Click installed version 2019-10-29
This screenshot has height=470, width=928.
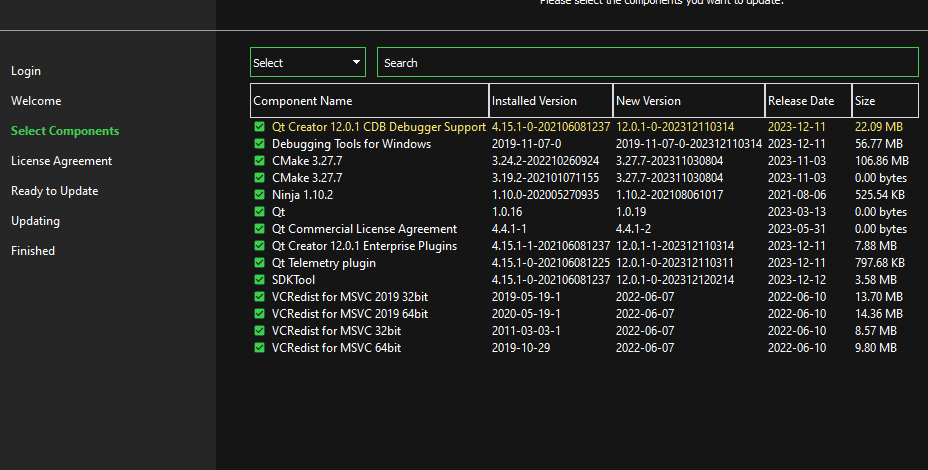(521, 347)
